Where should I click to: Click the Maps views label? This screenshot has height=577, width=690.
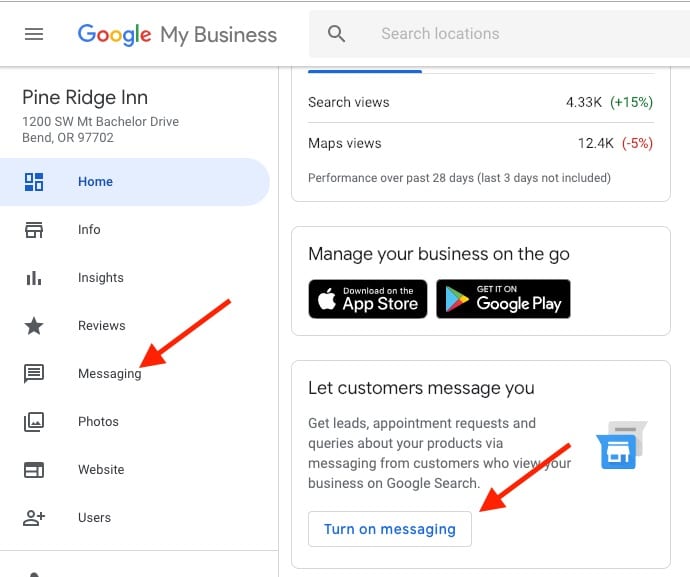[345, 143]
